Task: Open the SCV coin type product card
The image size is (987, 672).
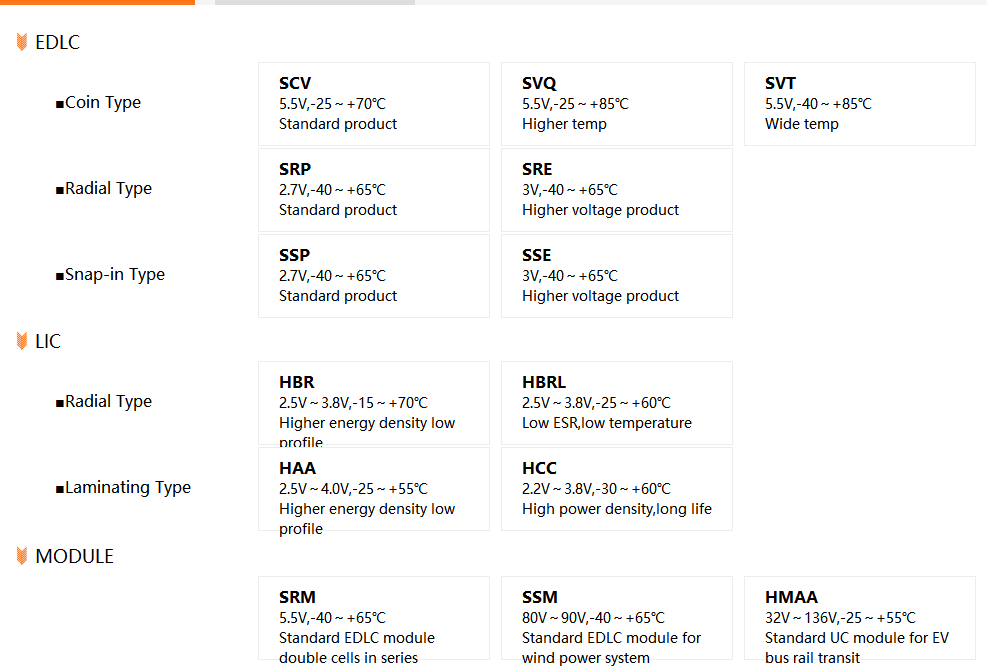Action: [374, 104]
